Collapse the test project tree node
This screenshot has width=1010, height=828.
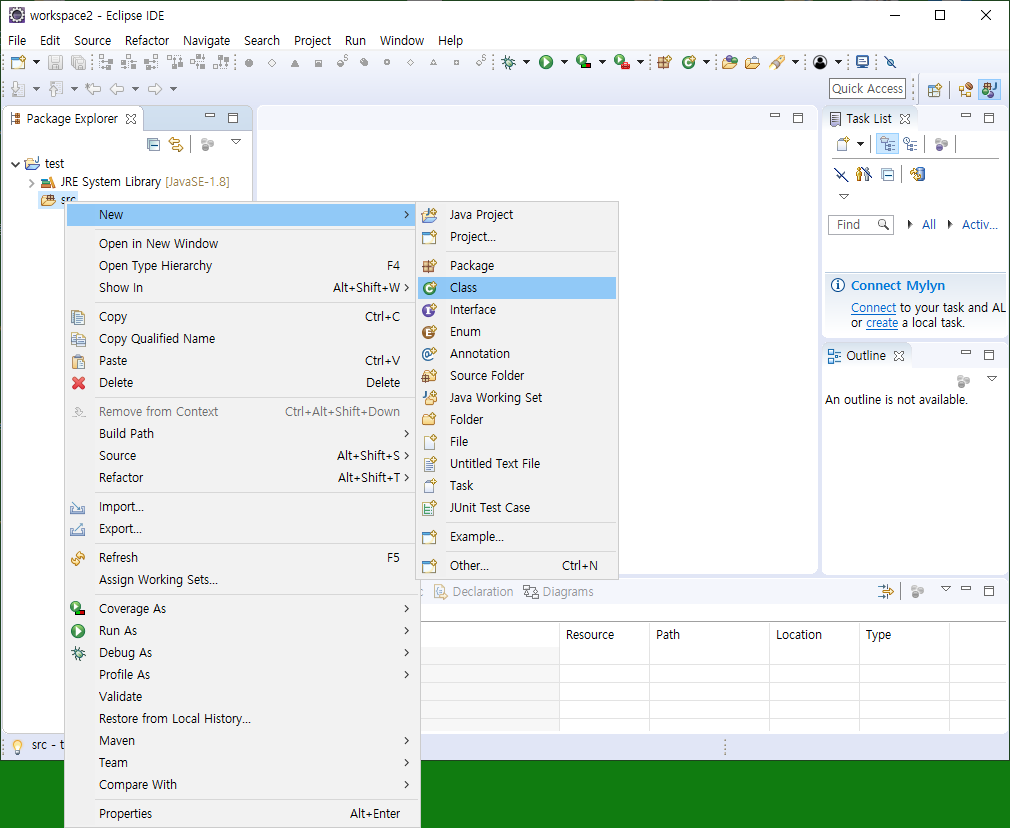click(x=15, y=164)
